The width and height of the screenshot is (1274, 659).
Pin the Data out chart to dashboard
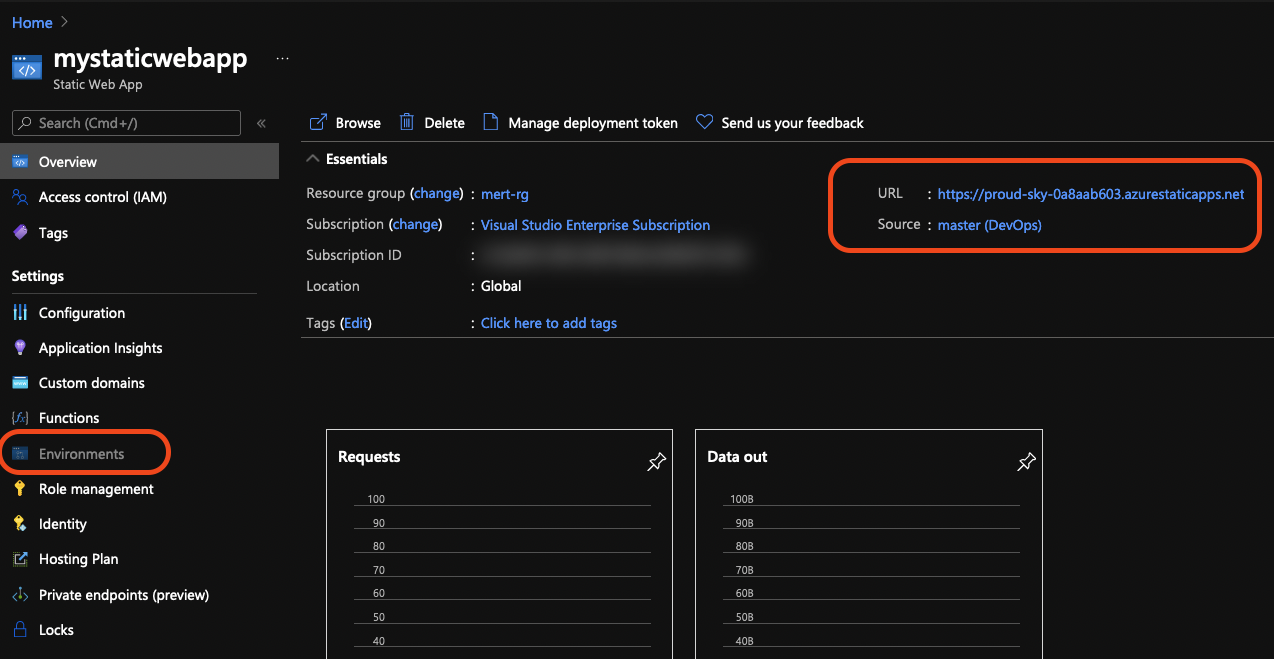pos(1026,461)
